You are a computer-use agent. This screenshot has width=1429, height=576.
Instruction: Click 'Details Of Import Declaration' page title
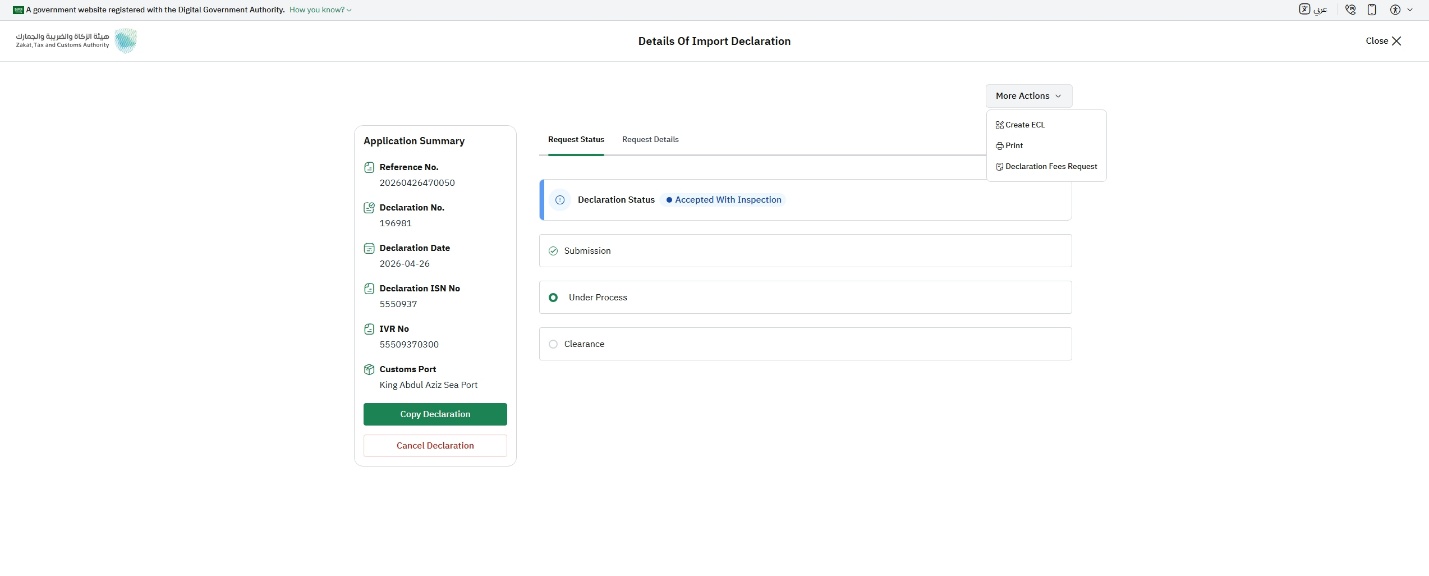(x=714, y=41)
